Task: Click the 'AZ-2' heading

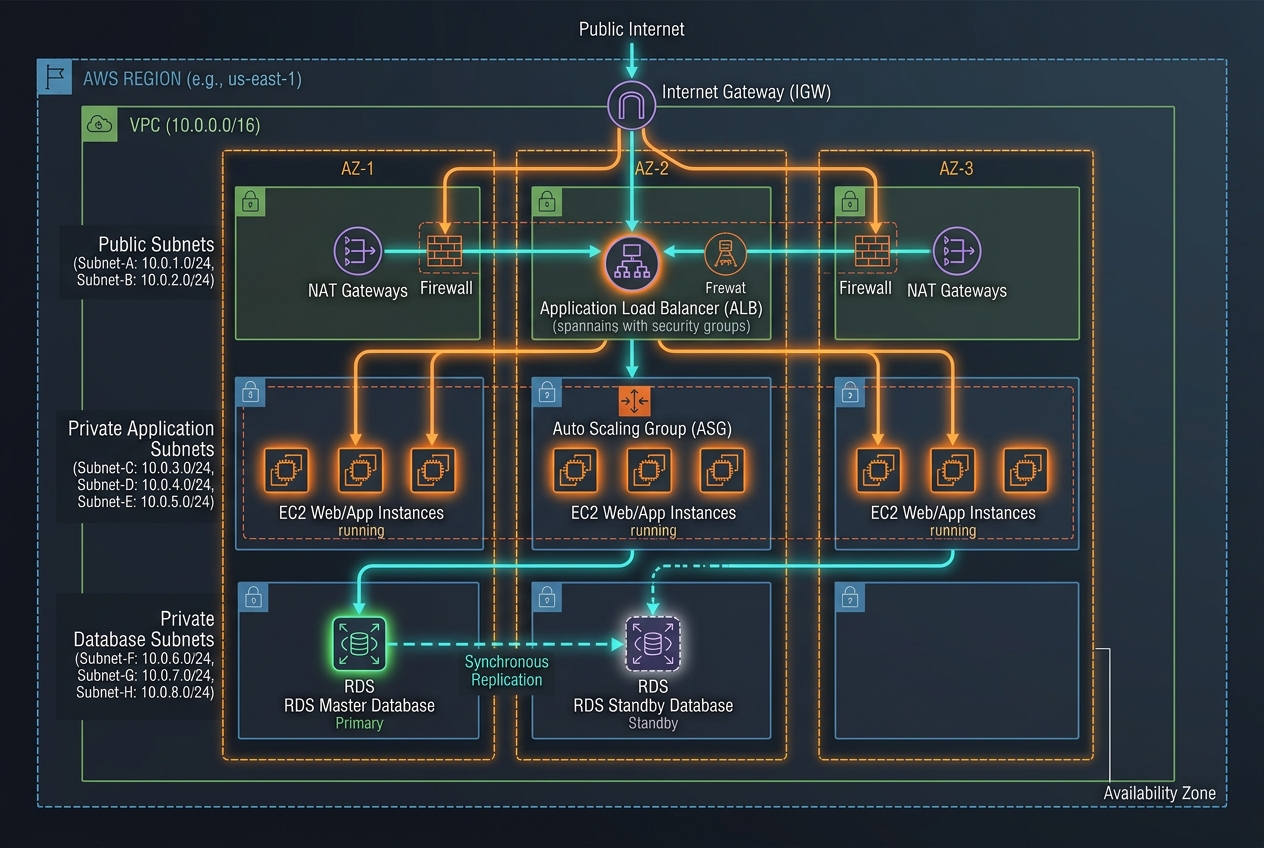Action: [651, 168]
